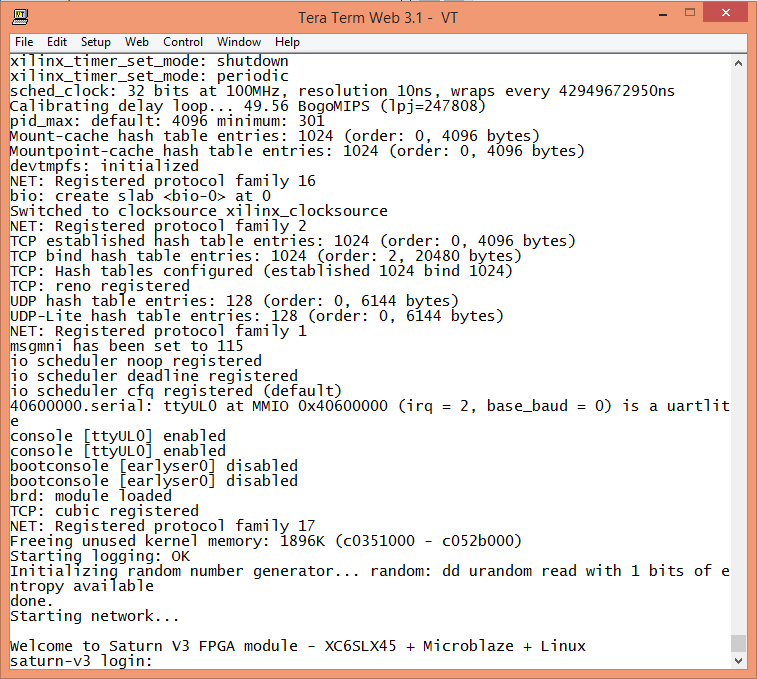
Task: Click the 'Starting network...' terminal line
Action: 95,616
